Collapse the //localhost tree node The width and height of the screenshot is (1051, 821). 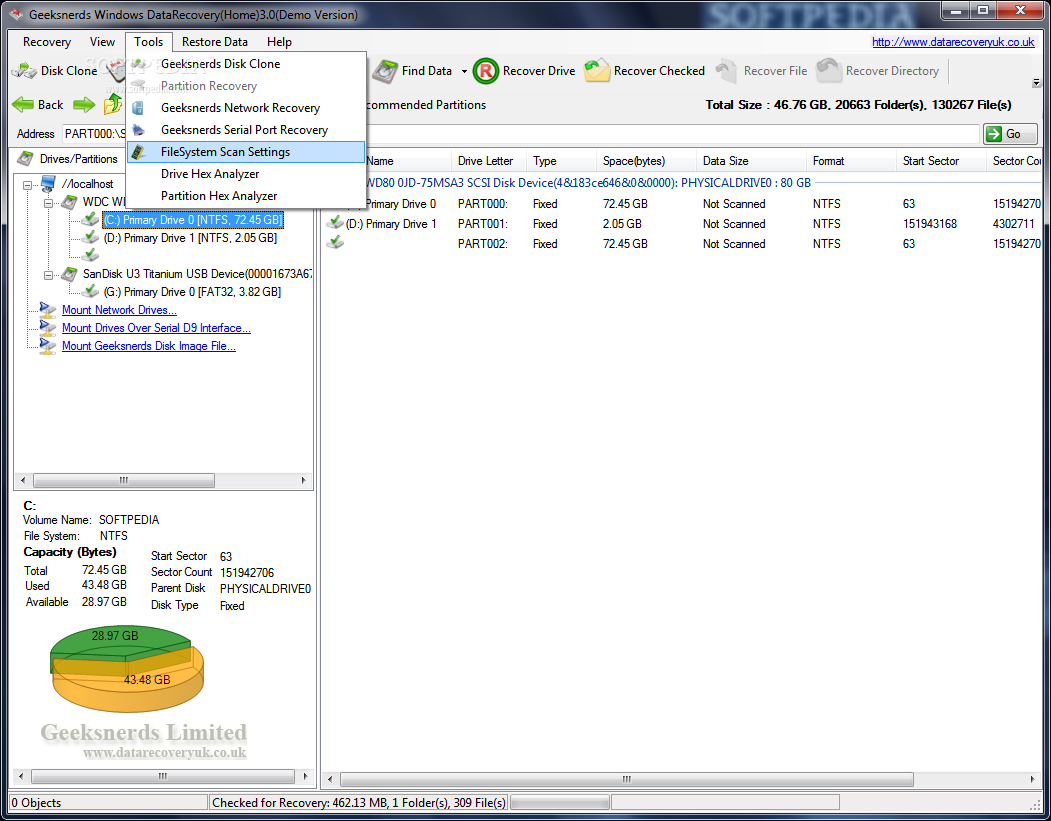point(27,184)
